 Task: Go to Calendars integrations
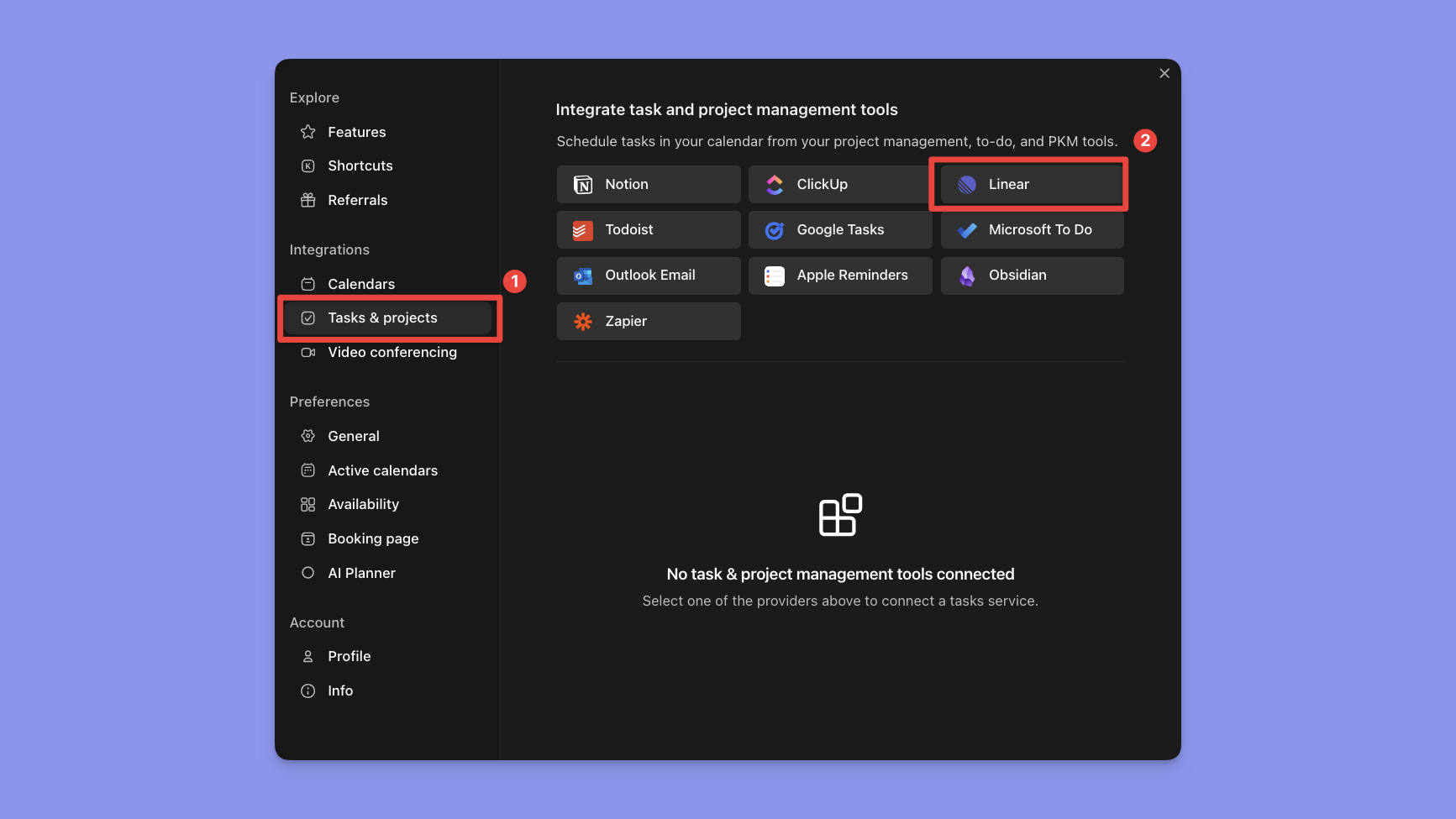(x=387, y=284)
